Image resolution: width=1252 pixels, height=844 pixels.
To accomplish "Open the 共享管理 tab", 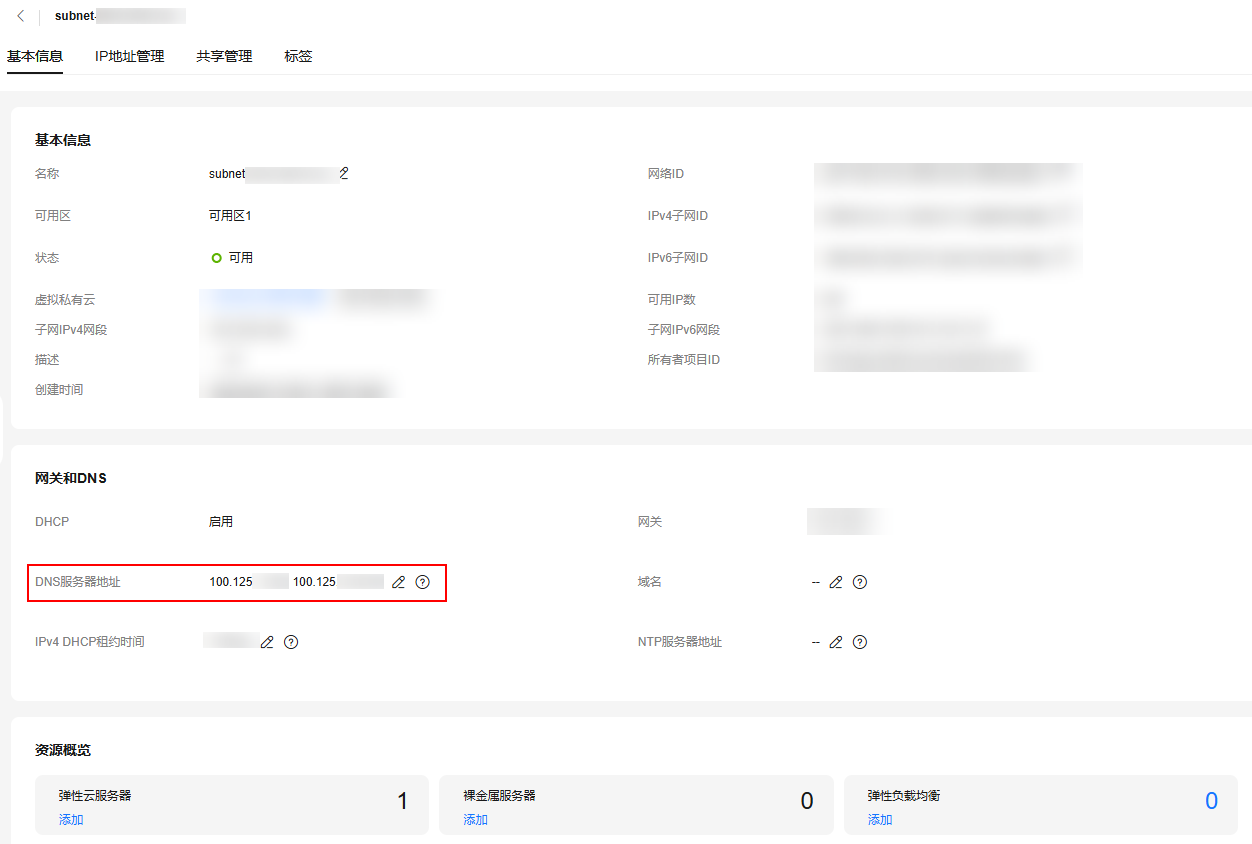I will 225,56.
